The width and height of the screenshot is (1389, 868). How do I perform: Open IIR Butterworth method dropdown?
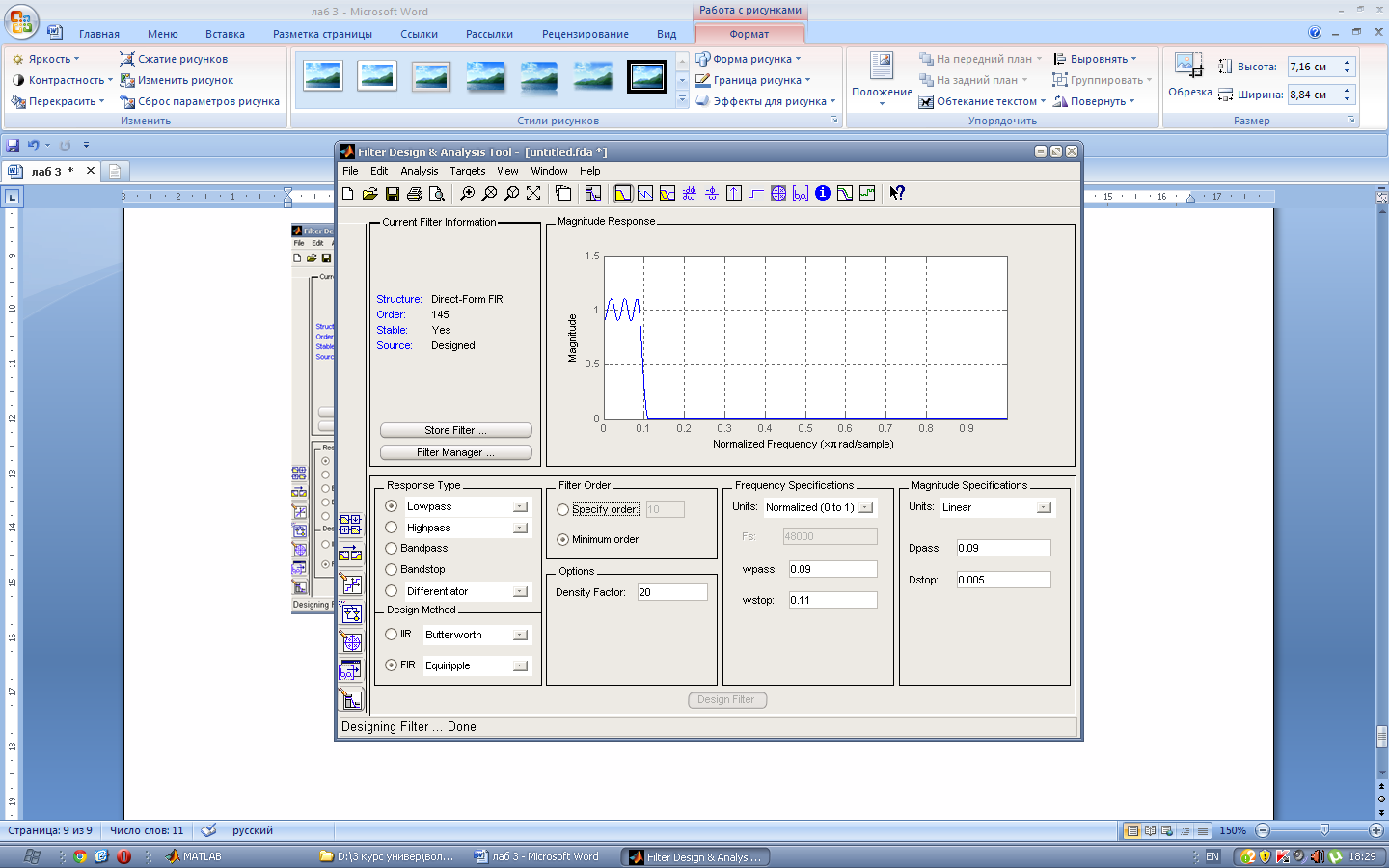pos(520,635)
